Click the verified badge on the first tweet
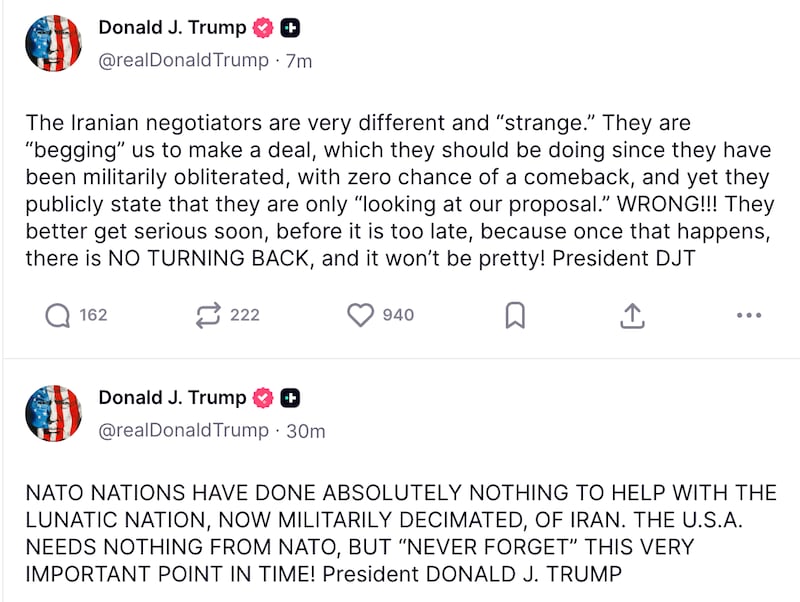This screenshot has width=800, height=602. click(261, 27)
